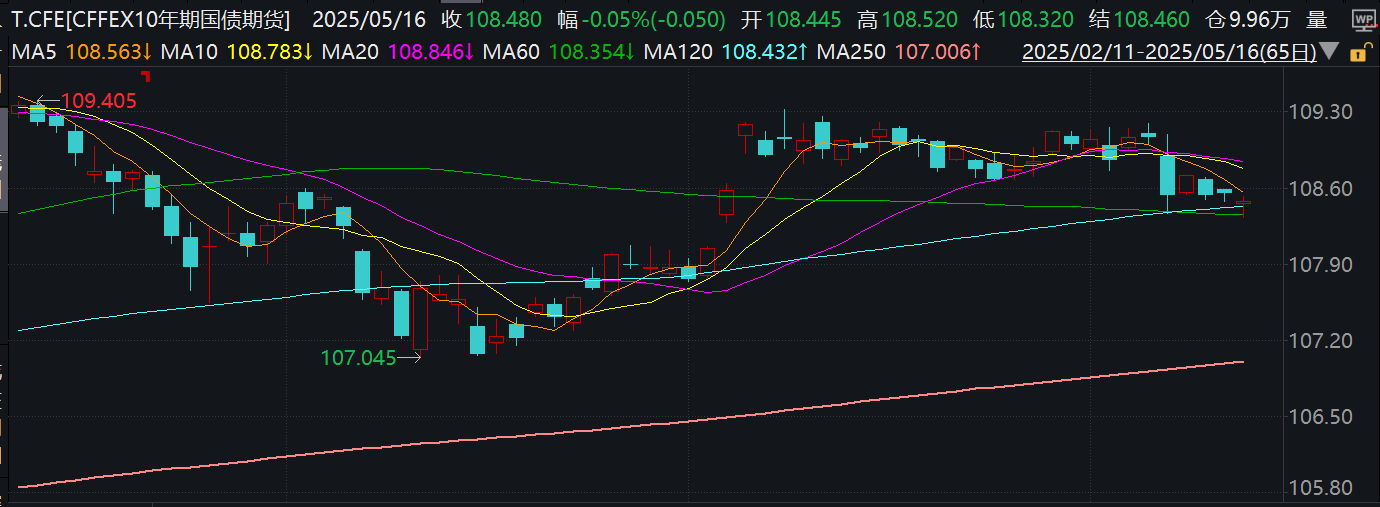Click the date 2025/05/16 in header
The image size is (1380, 507).
(369, 20)
